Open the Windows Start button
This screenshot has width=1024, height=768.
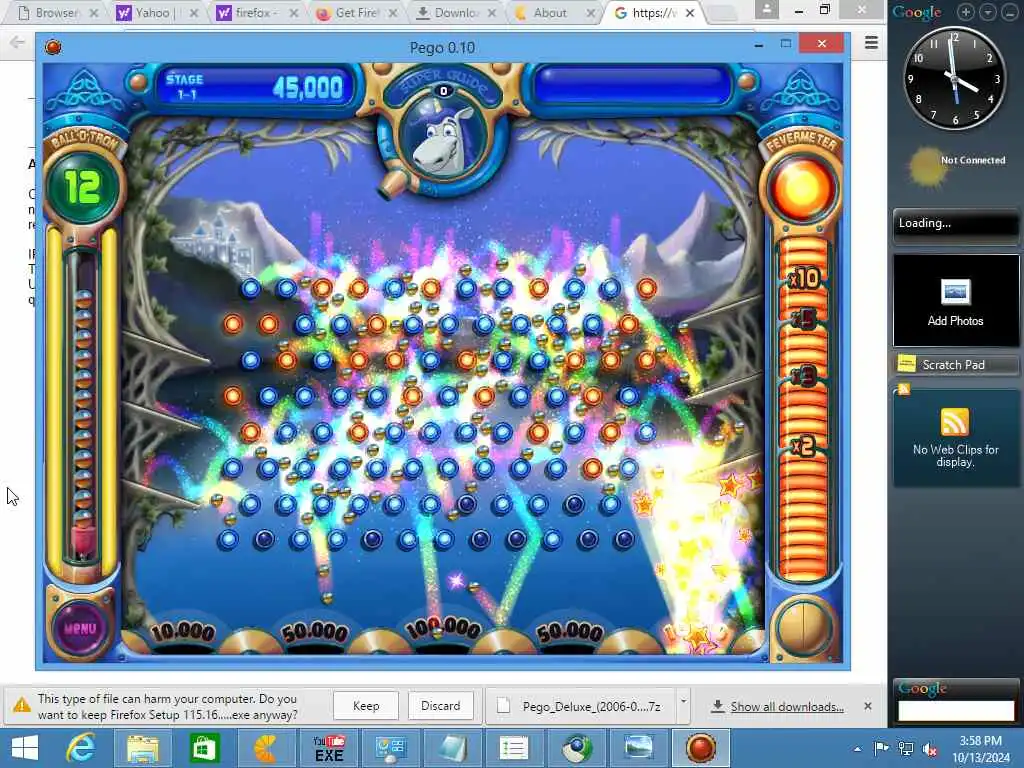[25, 748]
